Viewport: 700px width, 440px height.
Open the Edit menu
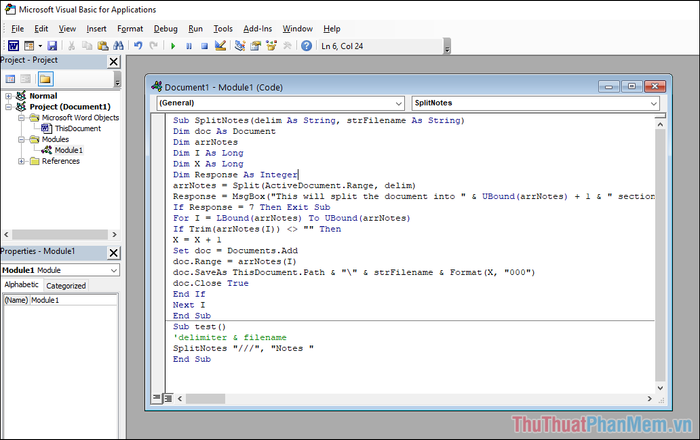[41, 29]
